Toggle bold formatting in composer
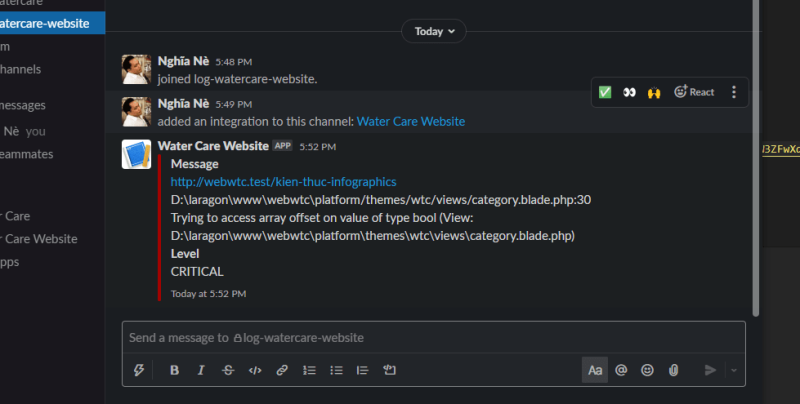This screenshot has height=404, width=800. pyautogui.click(x=174, y=370)
